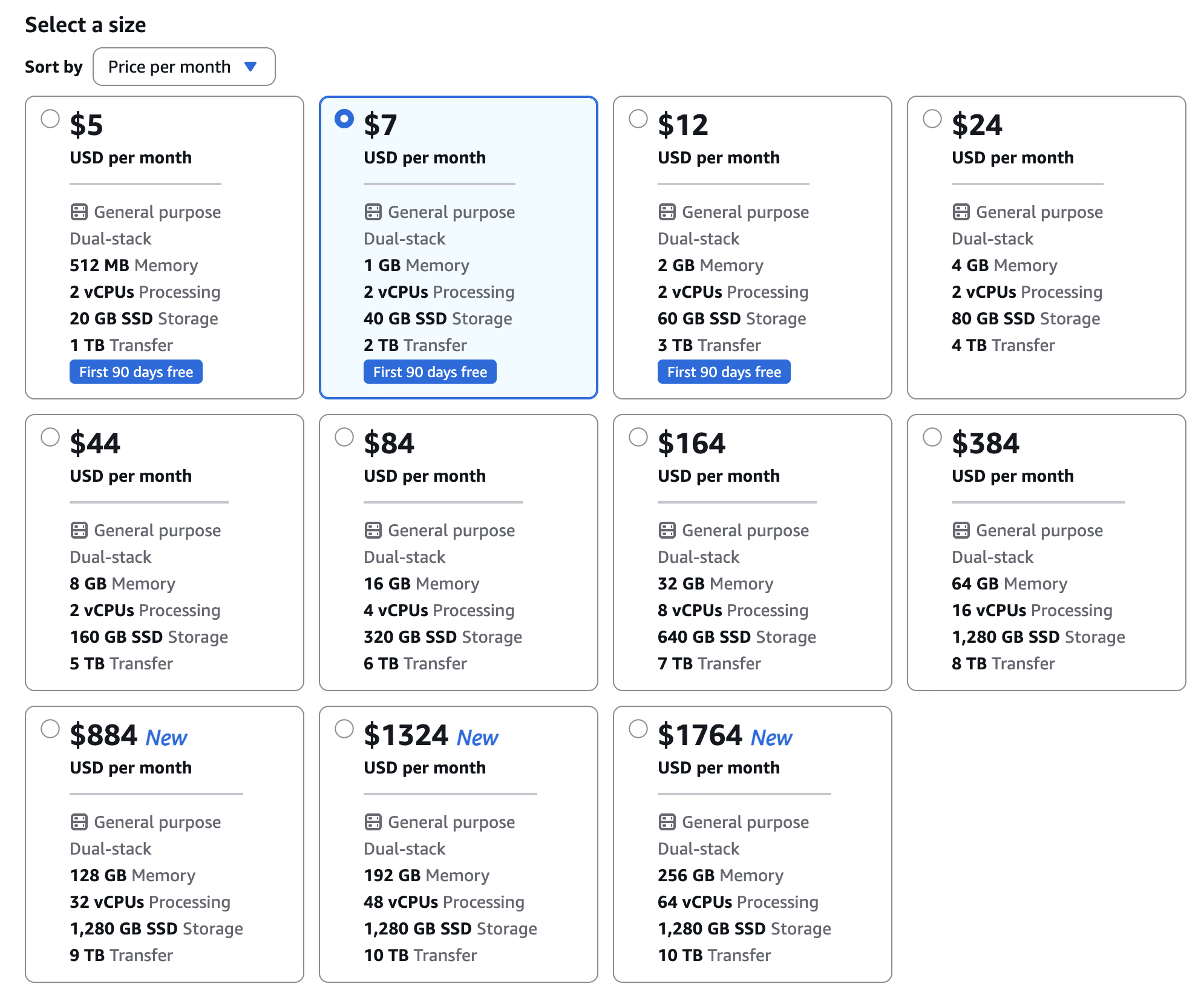Click the New label next to $884
The image size is (1204, 995).
tap(166, 737)
